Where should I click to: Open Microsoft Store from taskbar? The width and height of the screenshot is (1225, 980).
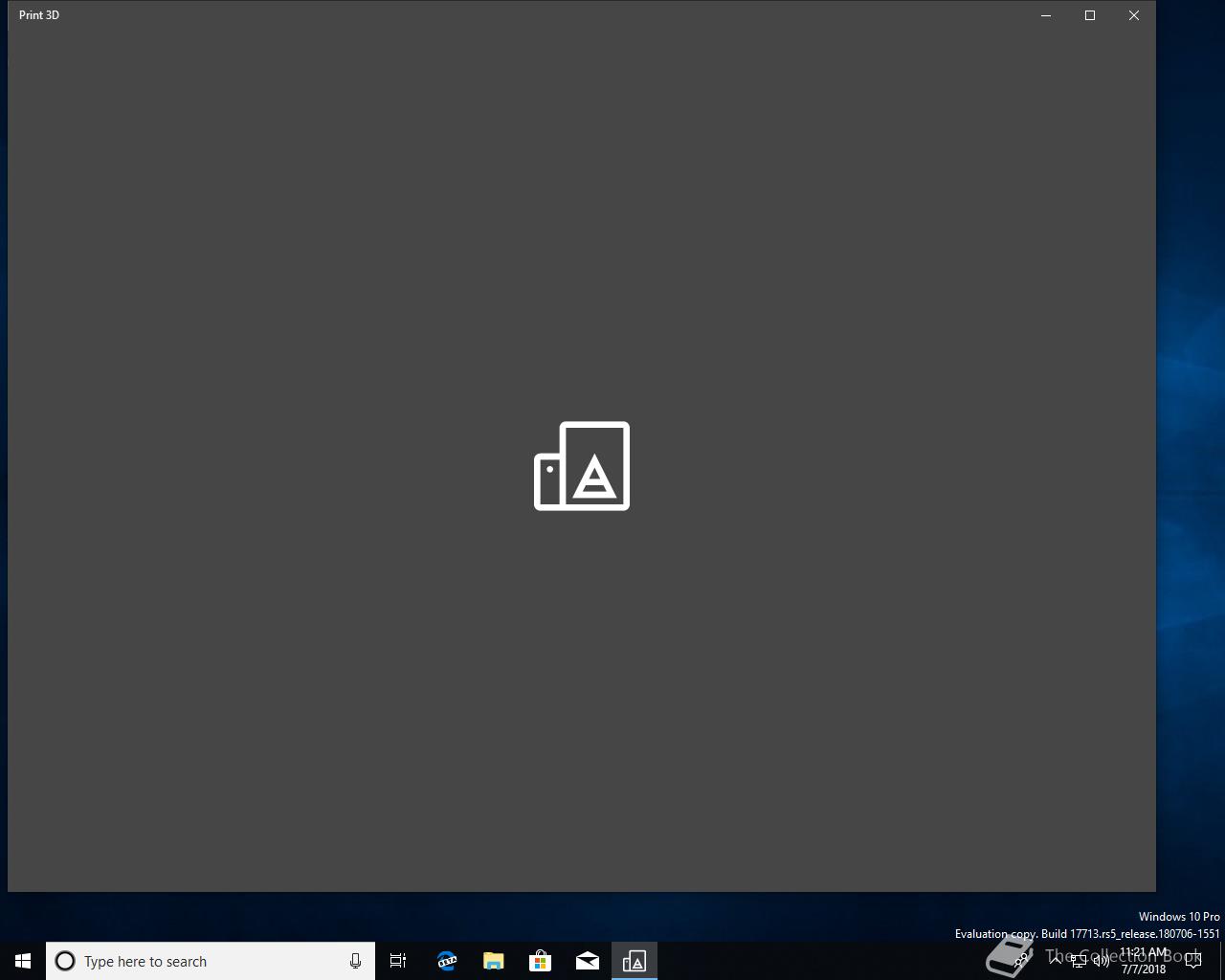540,961
